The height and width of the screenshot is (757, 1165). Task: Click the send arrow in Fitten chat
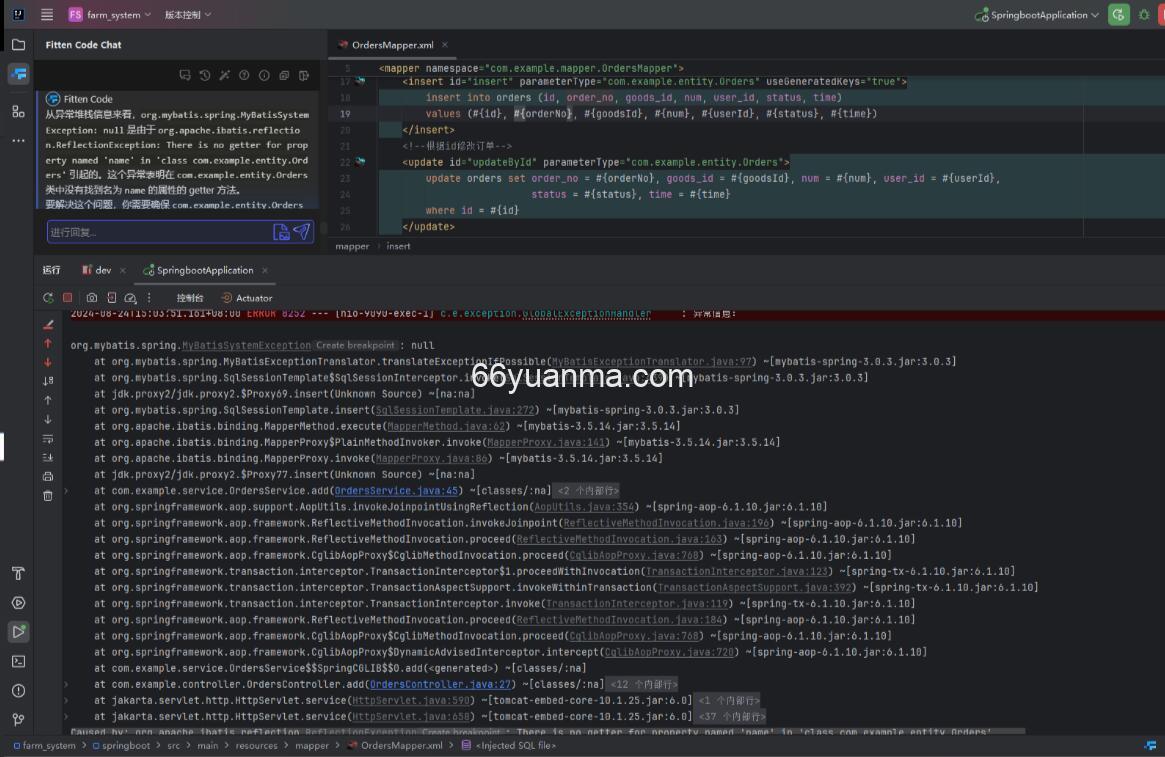(x=302, y=232)
